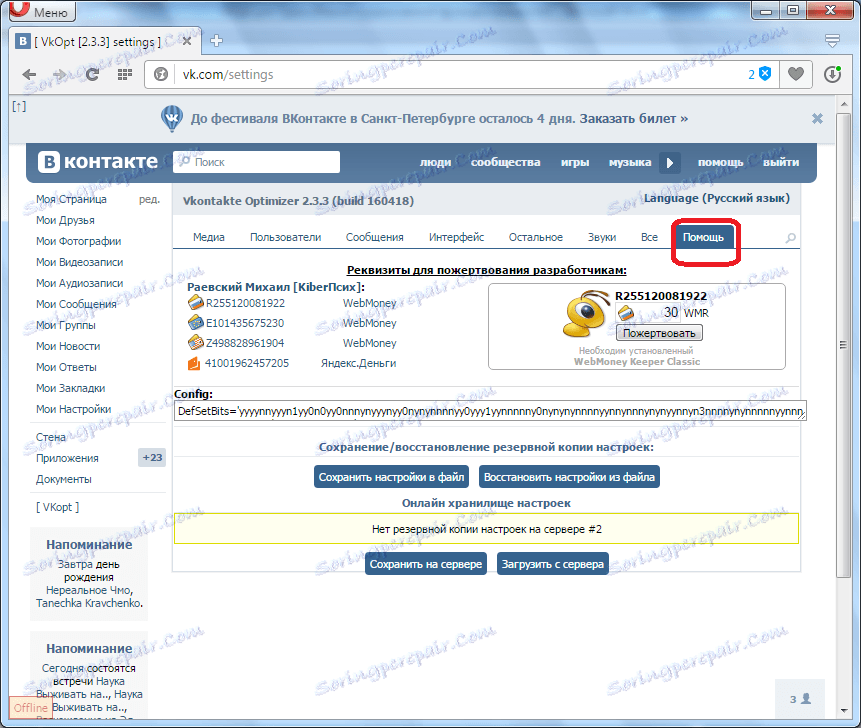
Task: Open the музыка header link
Action: click(630, 162)
